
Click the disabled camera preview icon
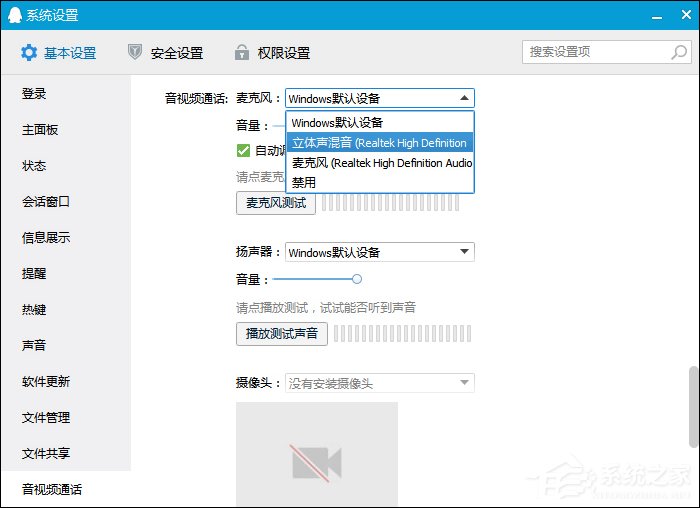click(317, 463)
